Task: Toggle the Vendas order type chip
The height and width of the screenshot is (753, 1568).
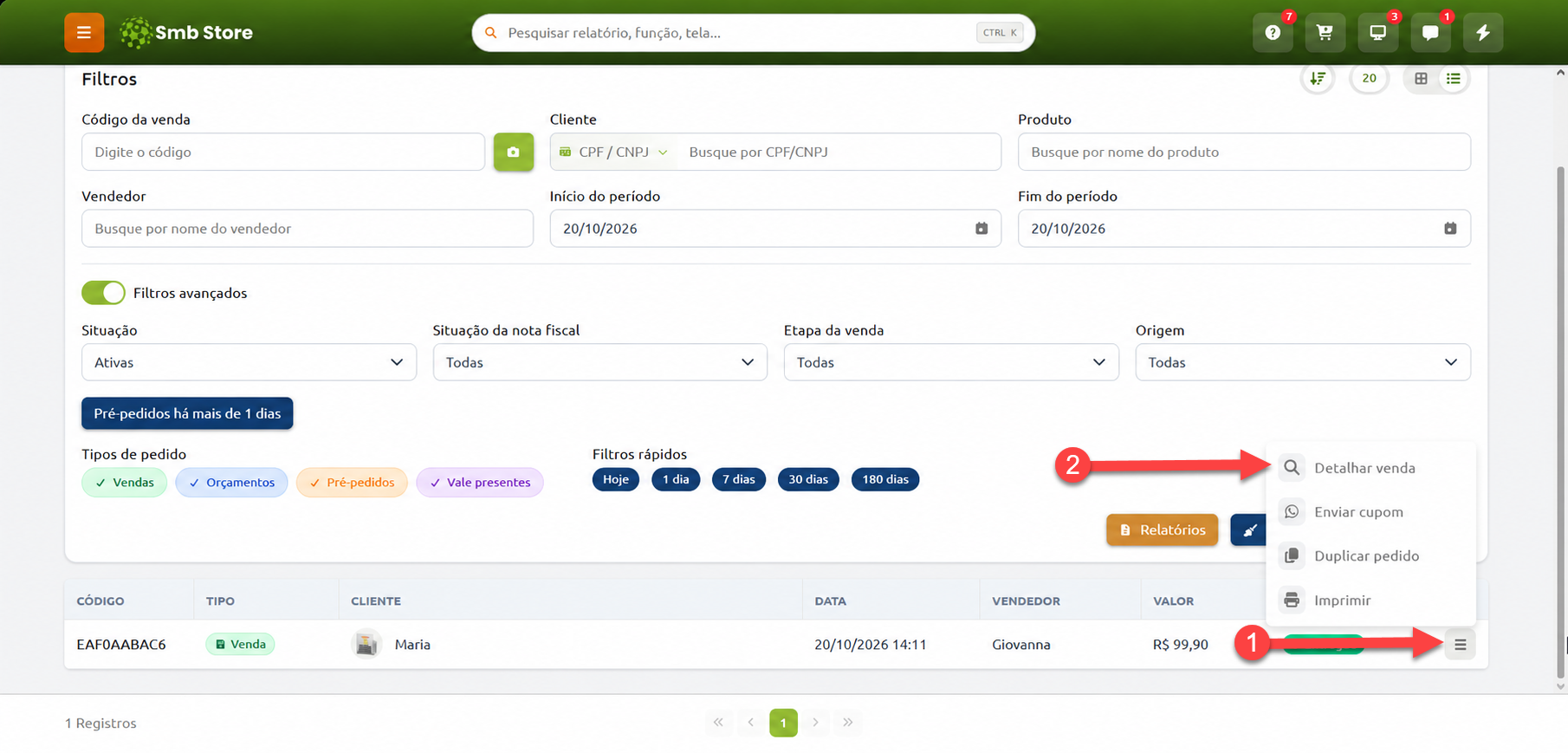Action: pos(125,483)
